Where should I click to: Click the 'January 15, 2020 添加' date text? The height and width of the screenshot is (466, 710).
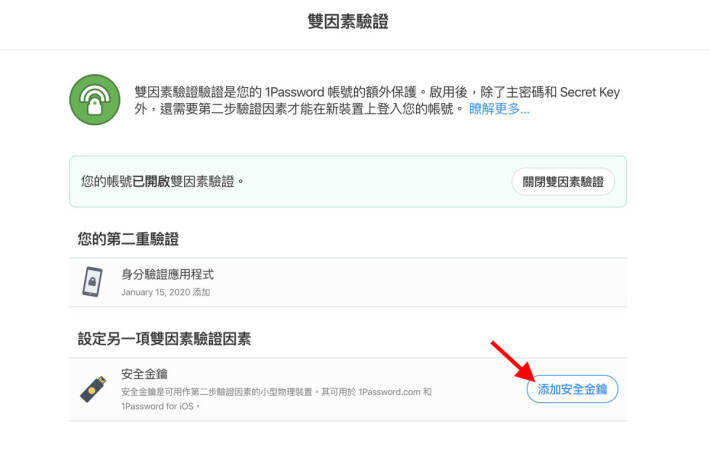[166, 292]
